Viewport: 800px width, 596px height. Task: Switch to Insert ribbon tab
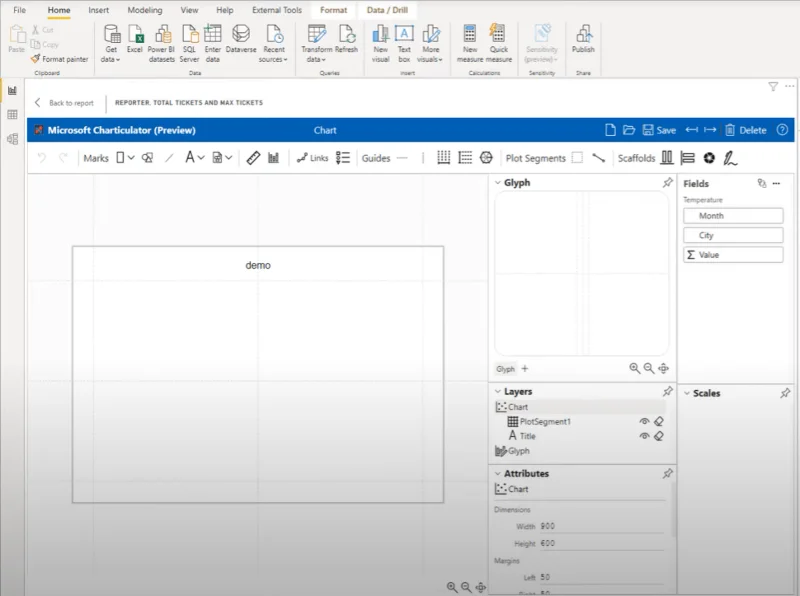coord(98,10)
